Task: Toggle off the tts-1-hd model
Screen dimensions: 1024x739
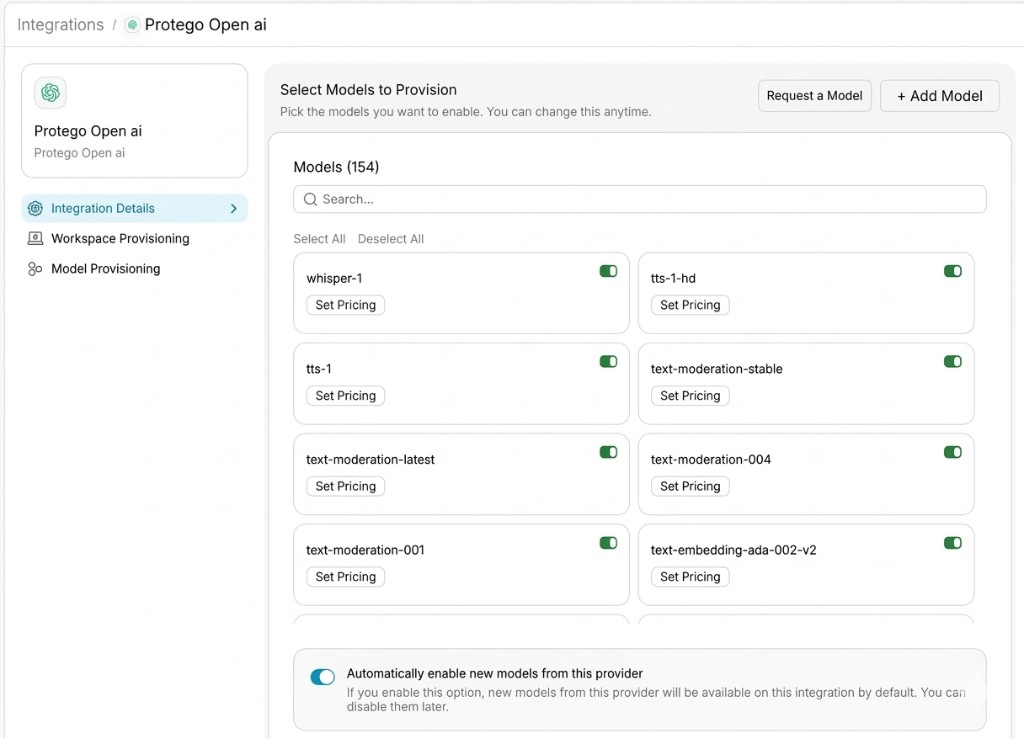Action: pyautogui.click(x=952, y=271)
